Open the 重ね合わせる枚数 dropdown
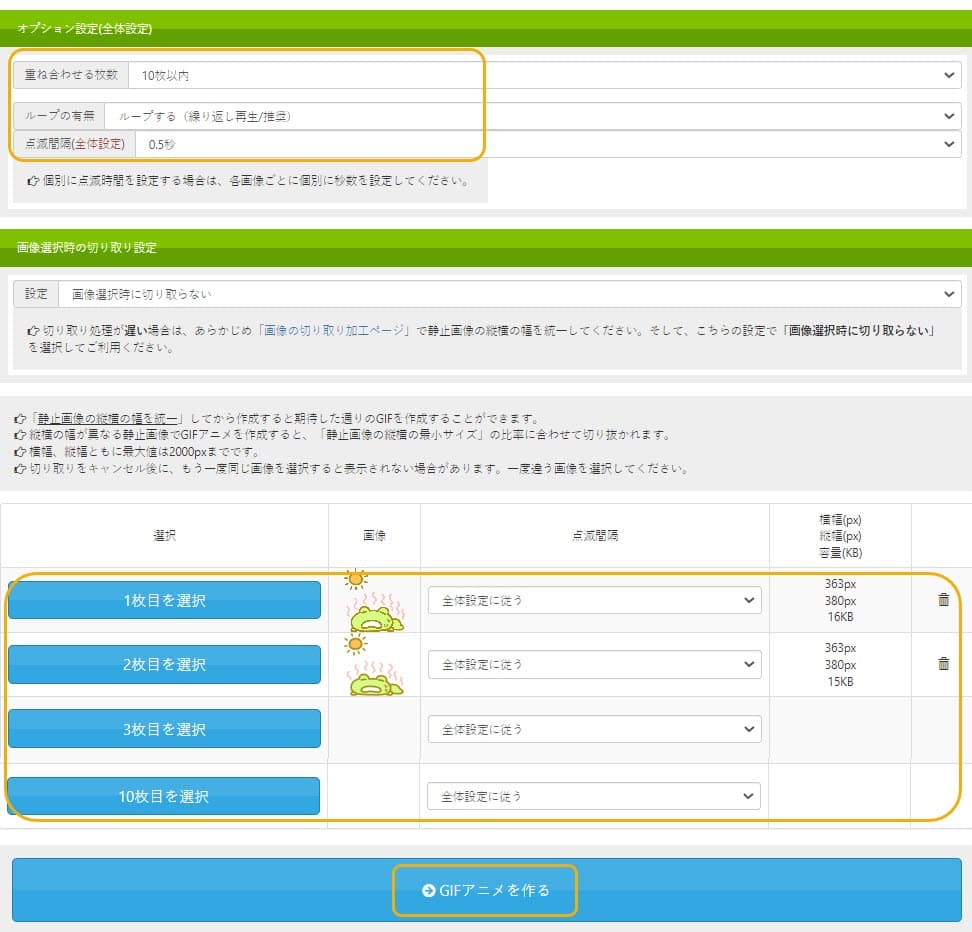 point(545,75)
